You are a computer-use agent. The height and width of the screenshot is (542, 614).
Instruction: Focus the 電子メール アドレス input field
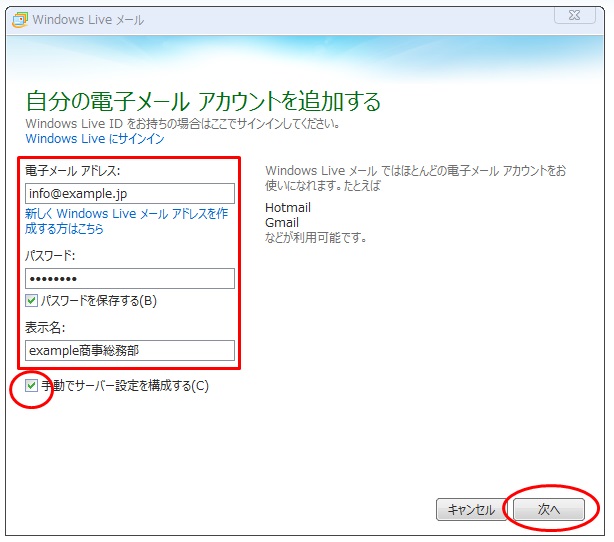click(129, 193)
